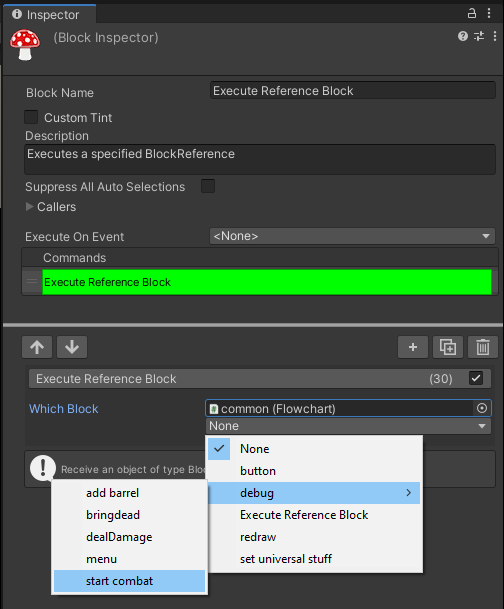The width and height of the screenshot is (504, 609).
Task: Click the lock icon in Inspector tab
Action: click(x=471, y=14)
